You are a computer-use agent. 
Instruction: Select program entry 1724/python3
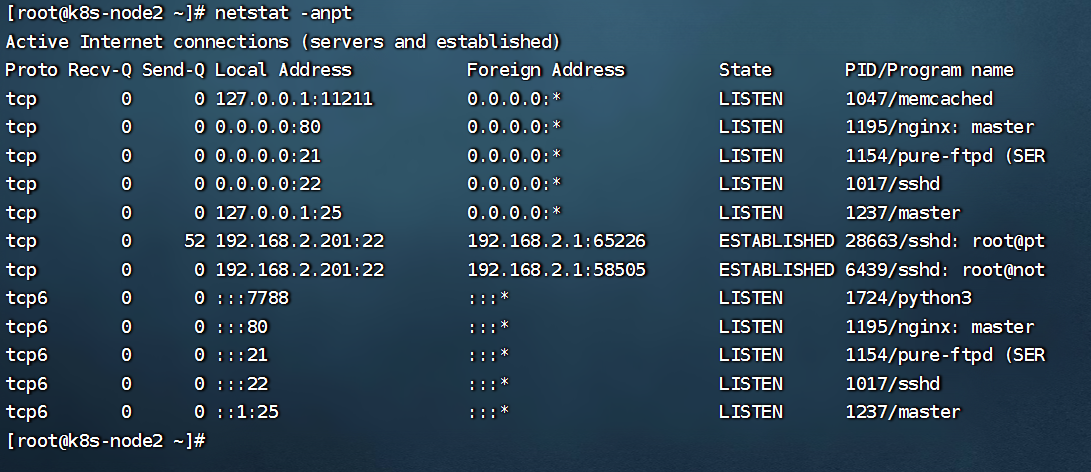(x=908, y=299)
